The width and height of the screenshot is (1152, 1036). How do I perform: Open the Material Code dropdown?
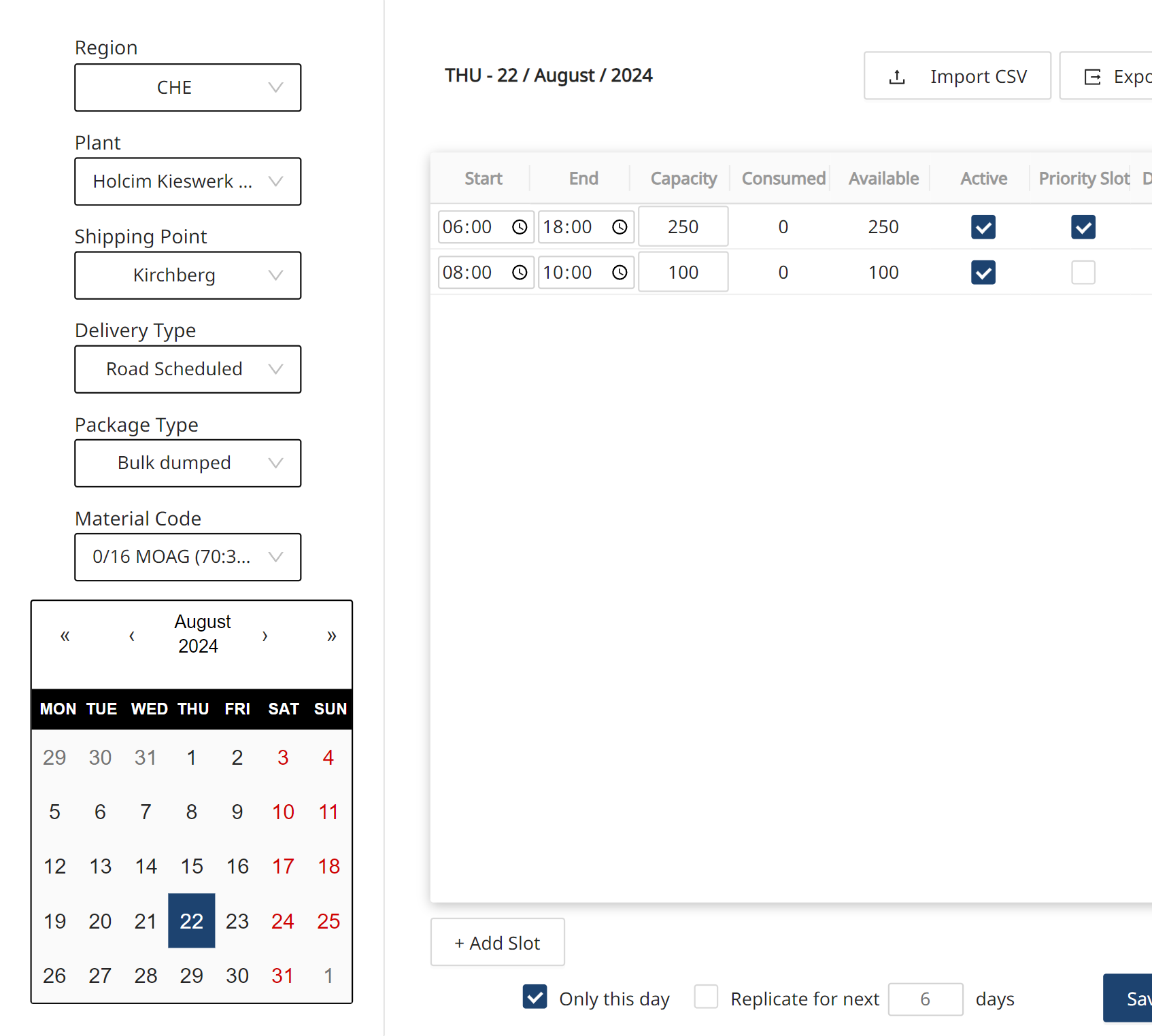[x=188, y=557]
